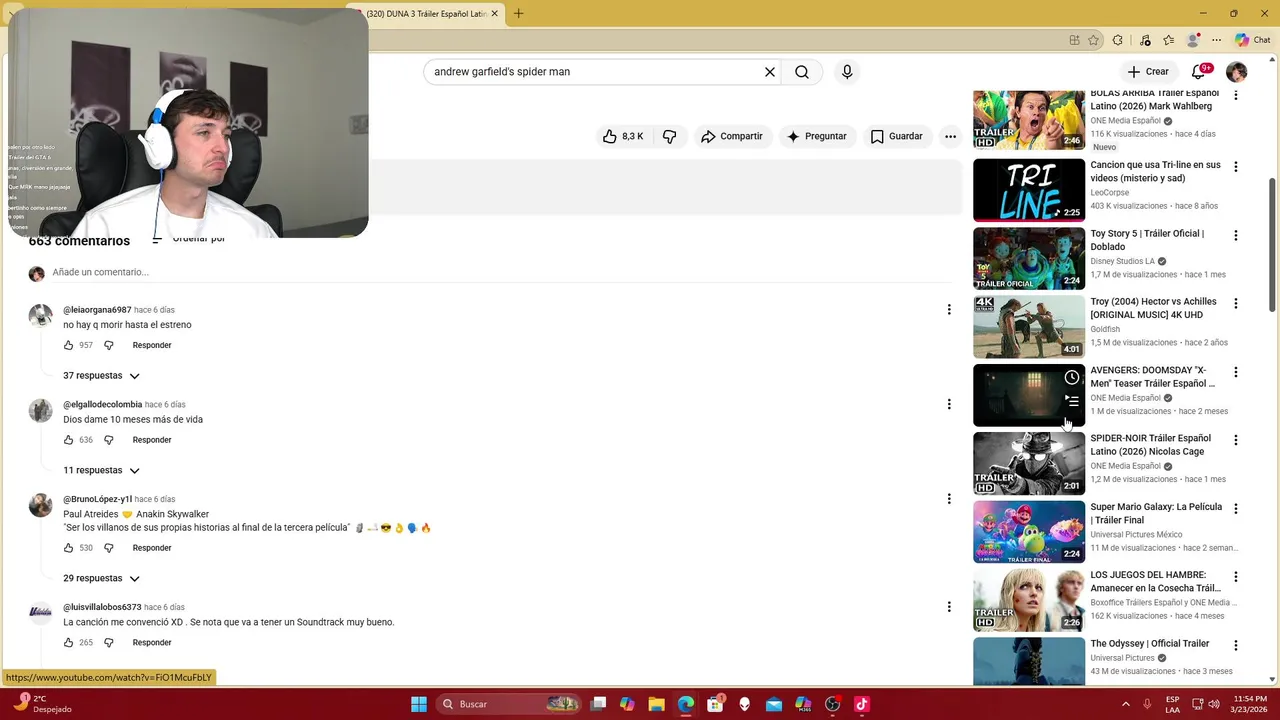Open the Mail app on the taskbar

[x=774, y=704]
